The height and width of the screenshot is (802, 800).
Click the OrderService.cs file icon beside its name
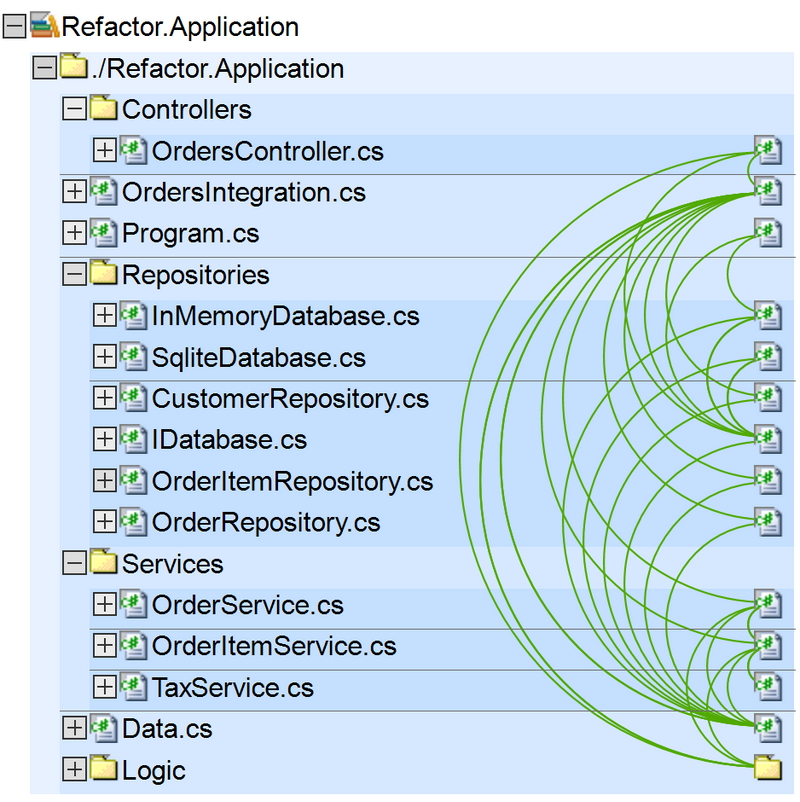coord(134,605)
